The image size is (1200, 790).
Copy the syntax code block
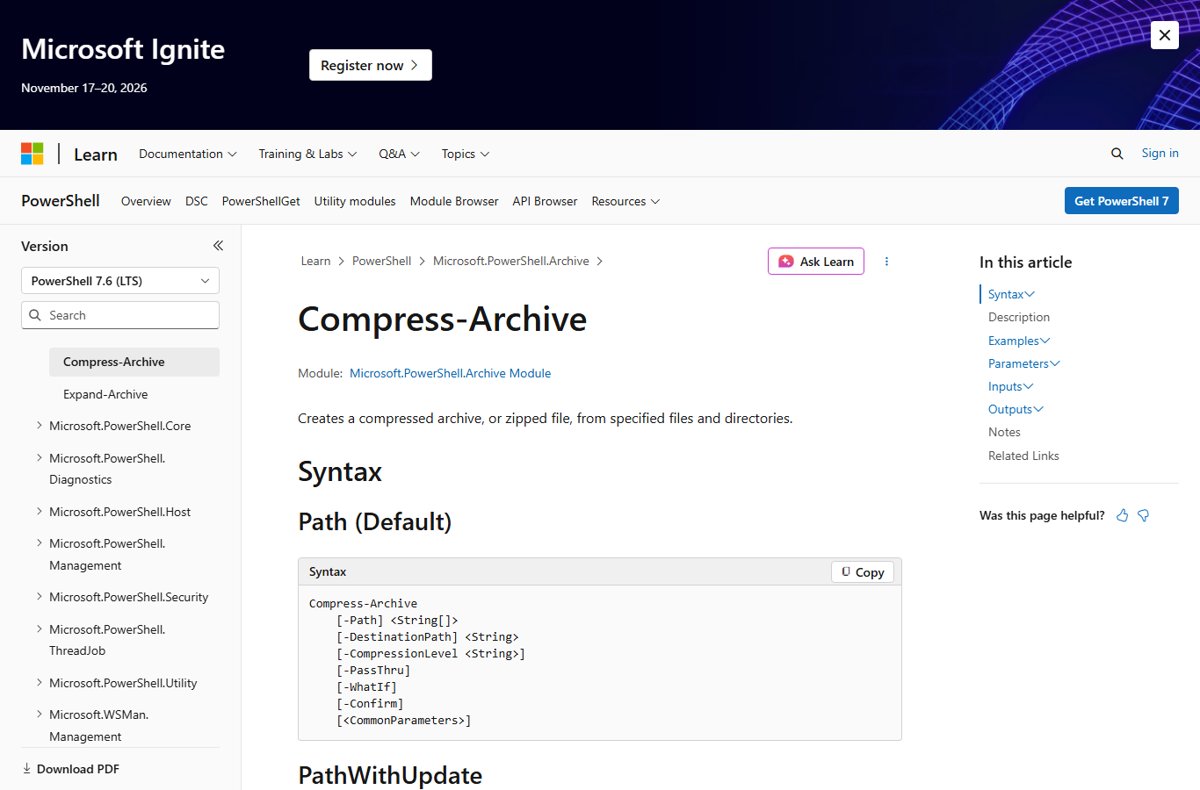[x=862, y=572]
